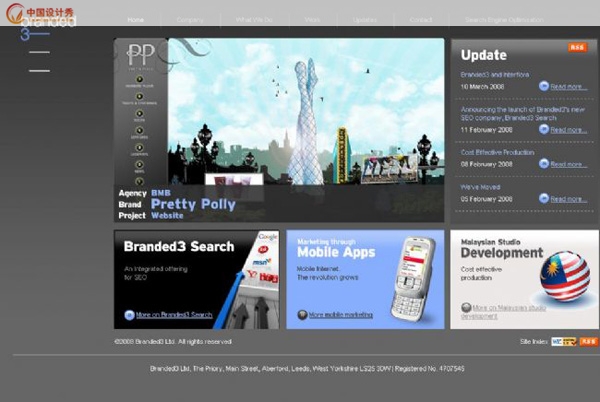Viewport: 600px width, 402px height.
Task: Click the orange RSS badge in footer
Action: pos(589,342)
